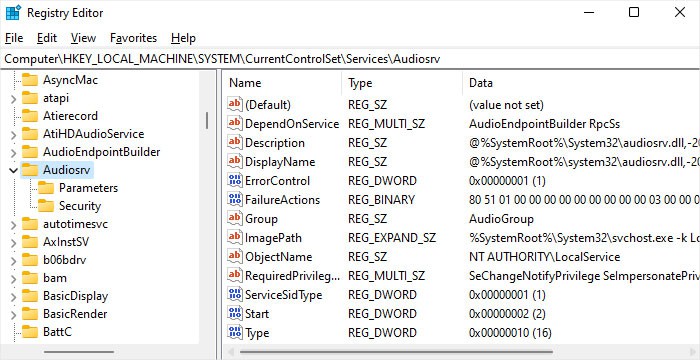Screen dimensions: 700x360
Task: Click the atapi folder icon
Action: pyautogui.click(x=30, y=98)
